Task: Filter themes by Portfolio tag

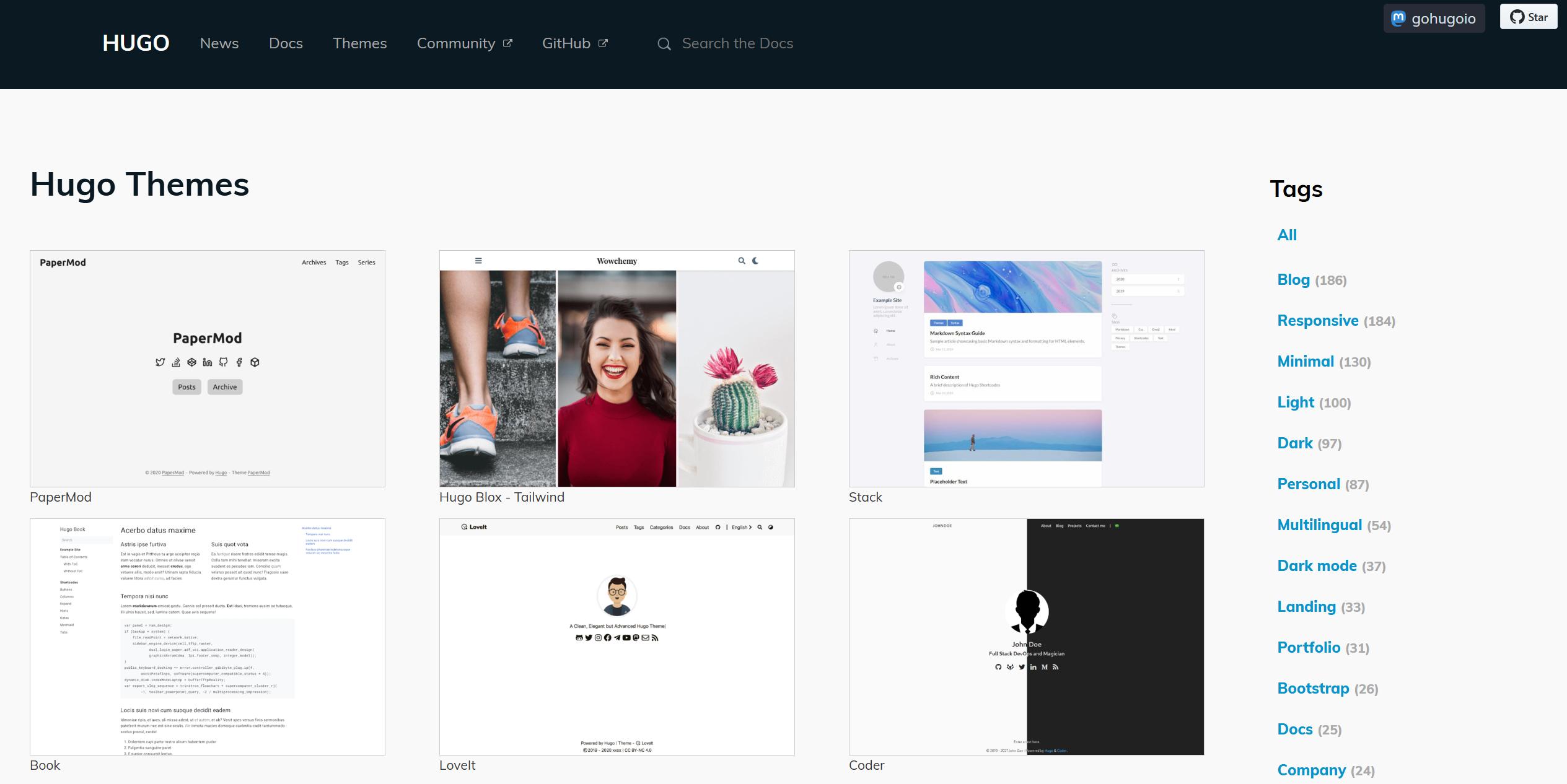Action: pos(1323,648)
